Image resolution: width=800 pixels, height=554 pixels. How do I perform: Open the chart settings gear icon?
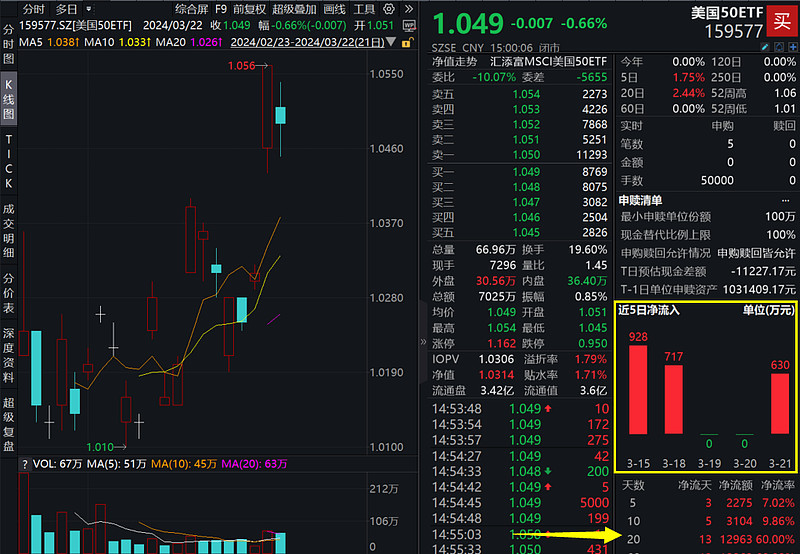pos(389,9)
